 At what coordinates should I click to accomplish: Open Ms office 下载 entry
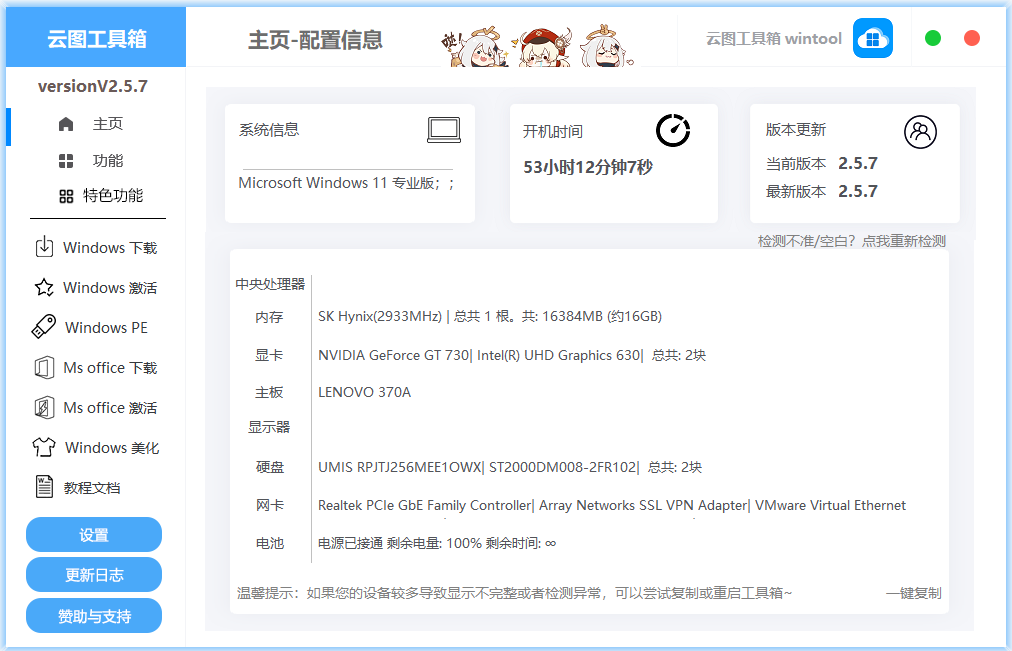point(110,368)
